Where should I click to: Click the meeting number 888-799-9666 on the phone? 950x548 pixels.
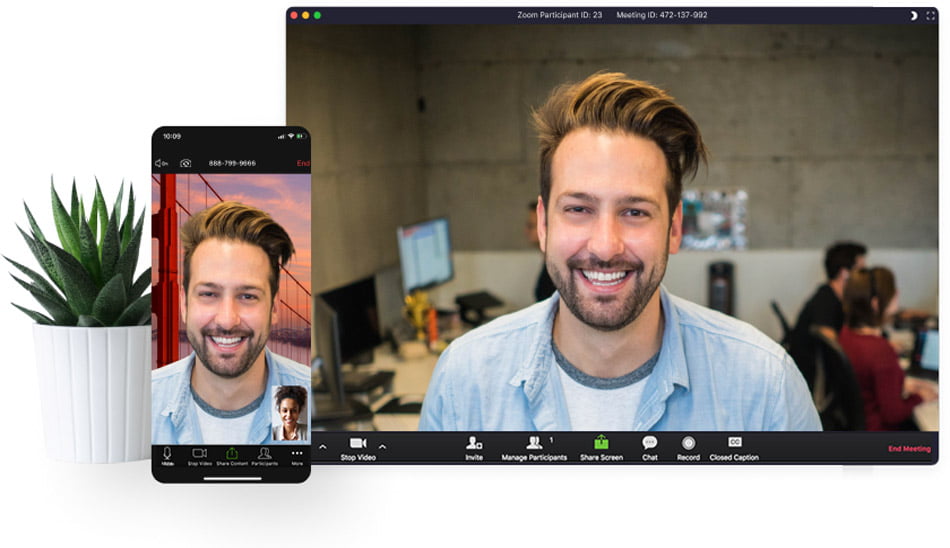(232, 163)
